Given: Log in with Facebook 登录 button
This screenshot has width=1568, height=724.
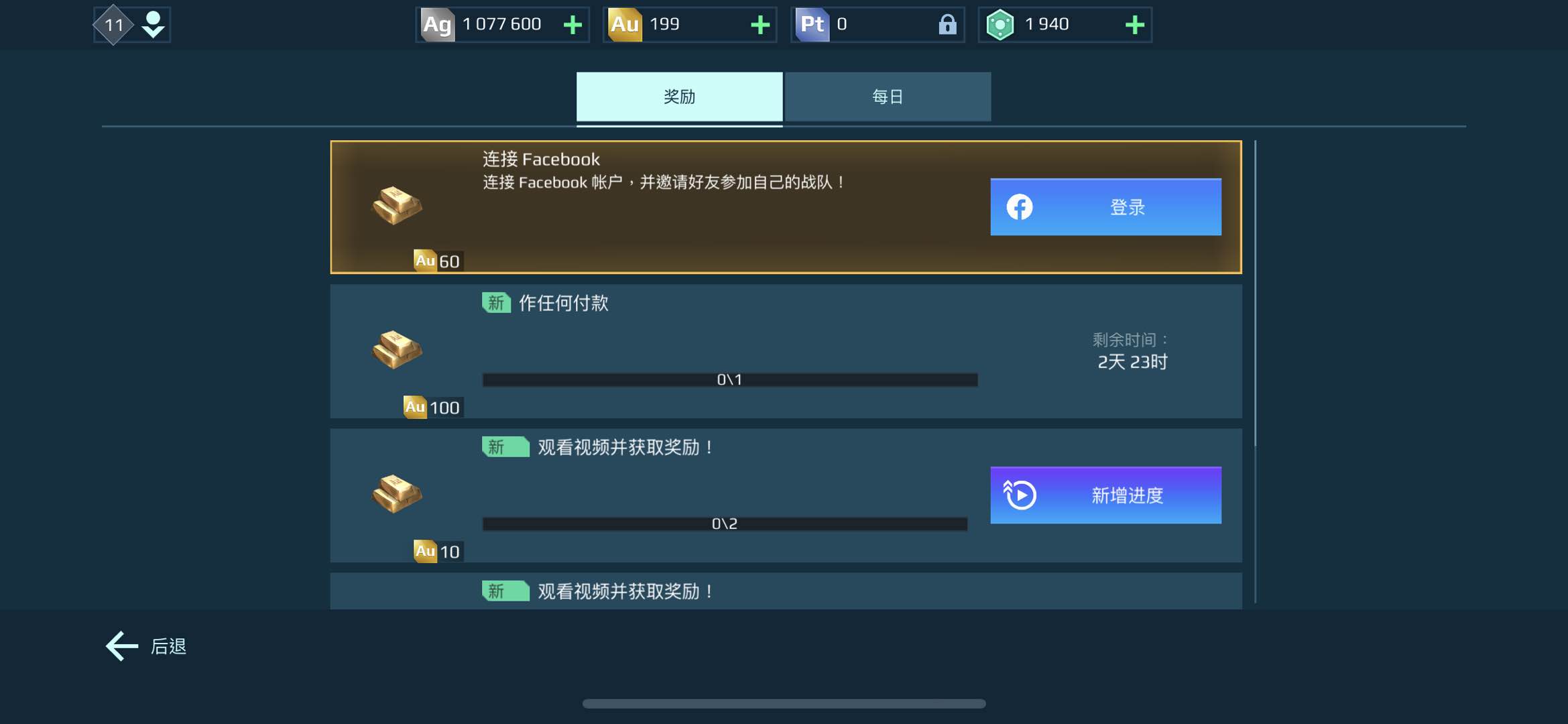Looking at the screenshot, I should tap(1105, 207).
